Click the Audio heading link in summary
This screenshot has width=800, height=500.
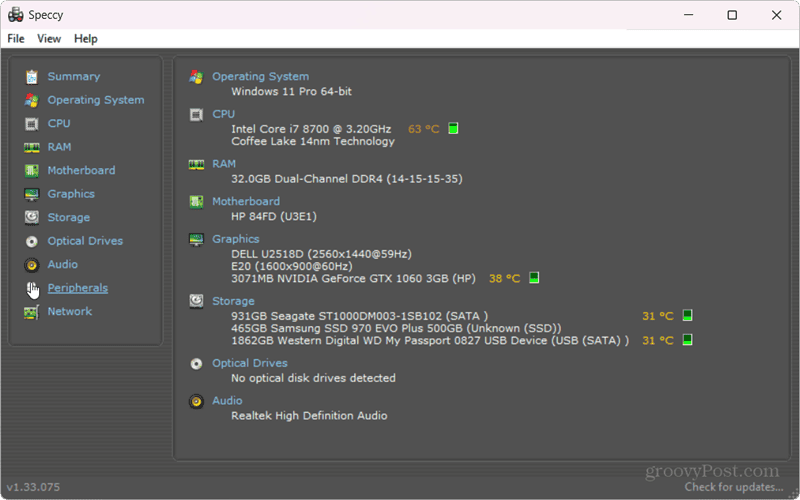click(x=227, y=401)
